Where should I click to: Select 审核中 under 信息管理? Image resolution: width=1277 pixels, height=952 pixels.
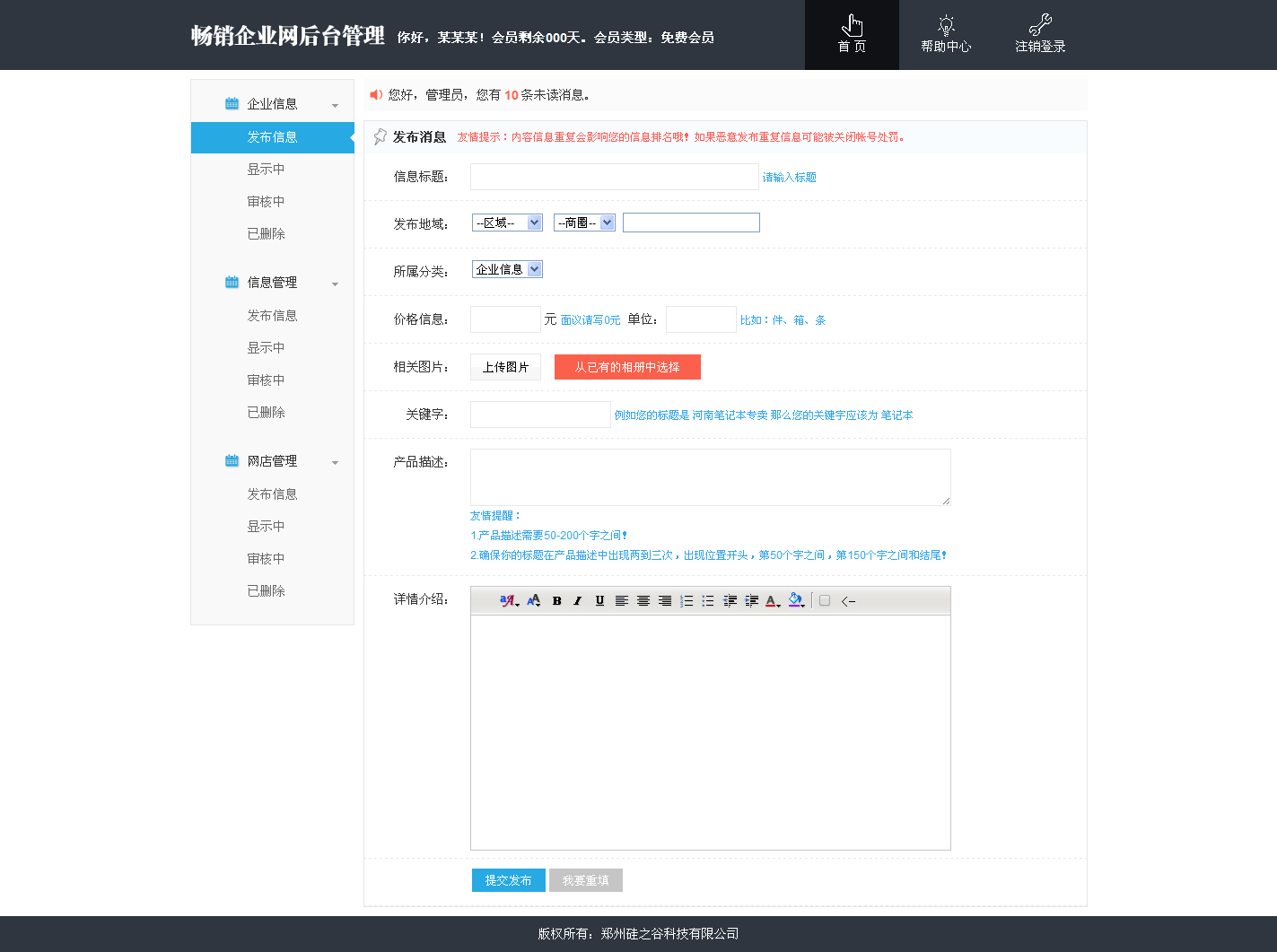267,380
